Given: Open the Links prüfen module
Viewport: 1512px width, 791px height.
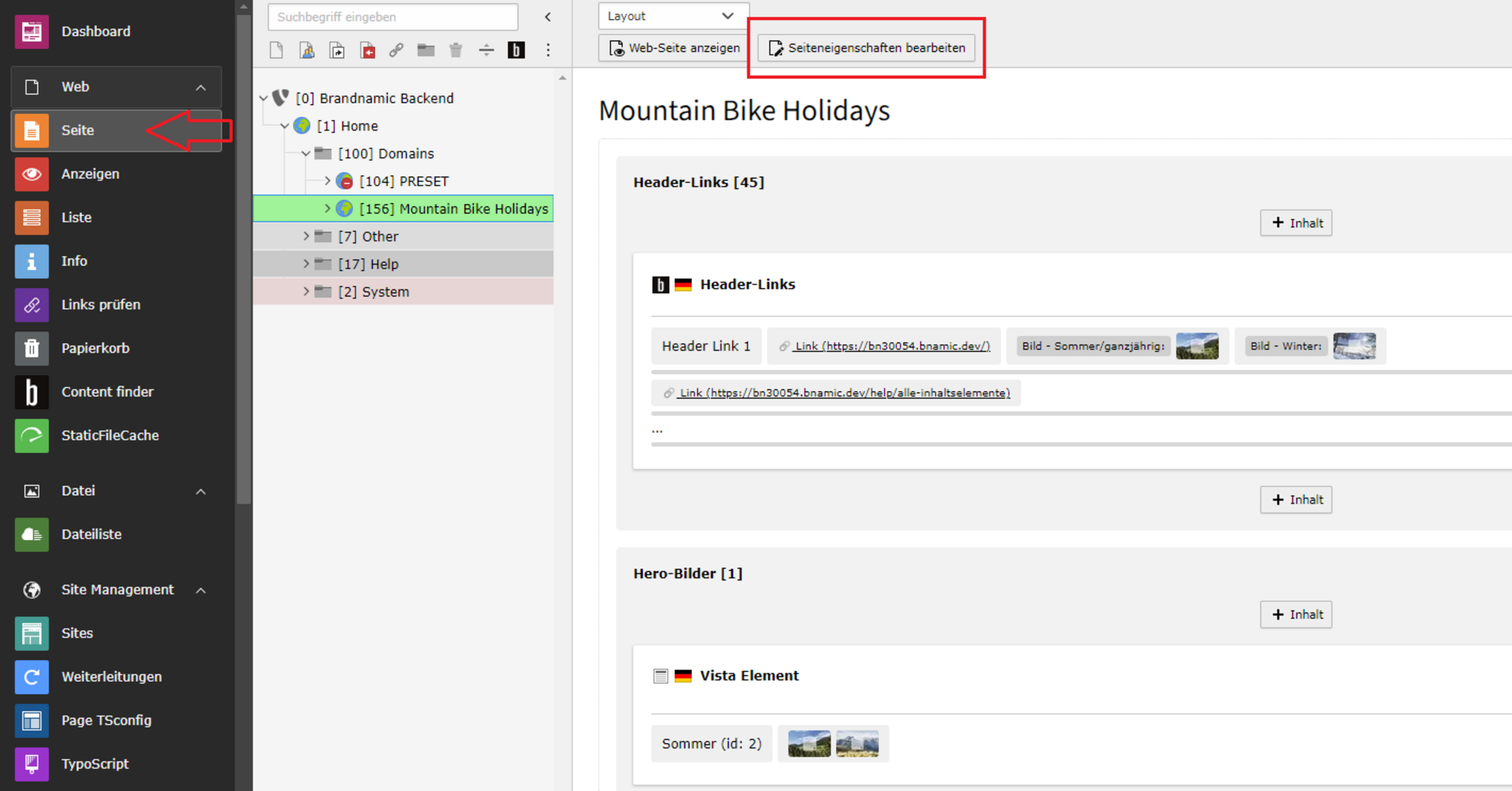Looking at the screenshot, I should (100, 305).
